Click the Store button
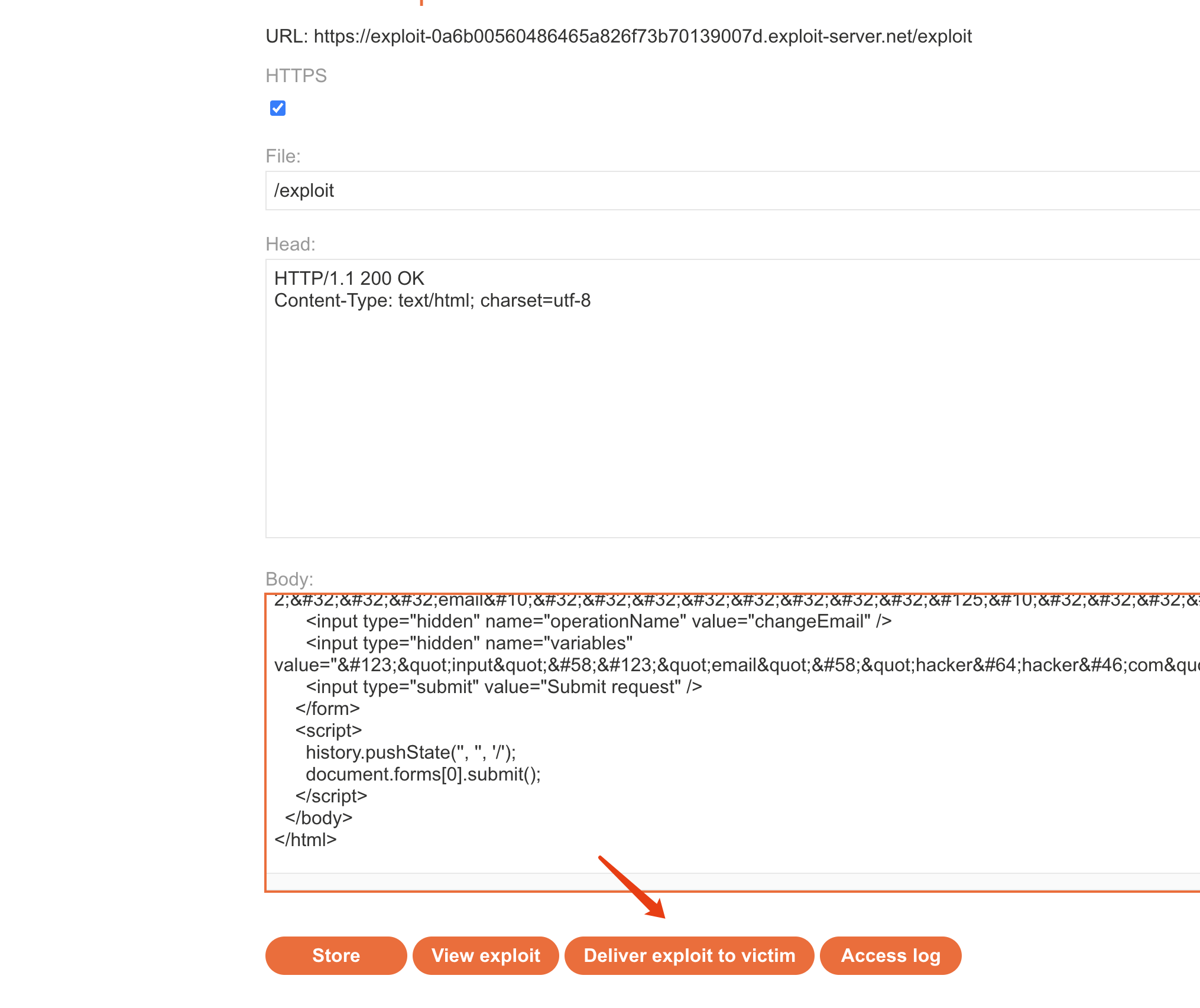 (x=336, y=955)
